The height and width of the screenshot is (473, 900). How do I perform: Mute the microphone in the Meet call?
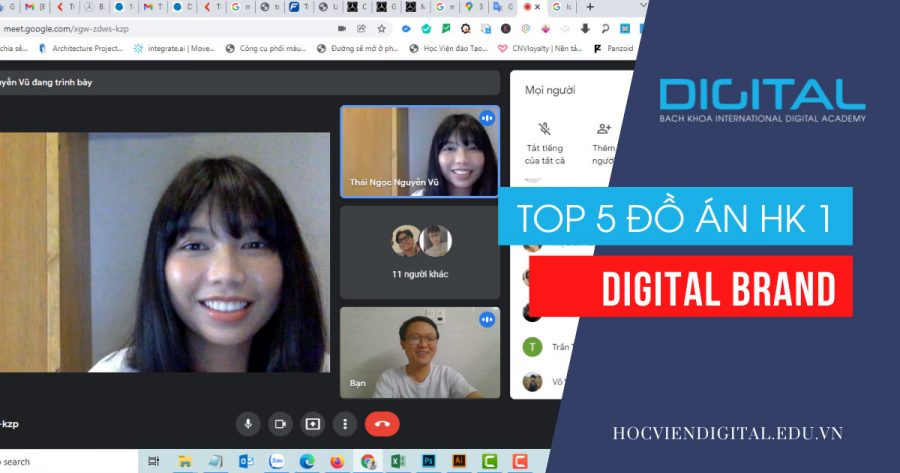248,424
